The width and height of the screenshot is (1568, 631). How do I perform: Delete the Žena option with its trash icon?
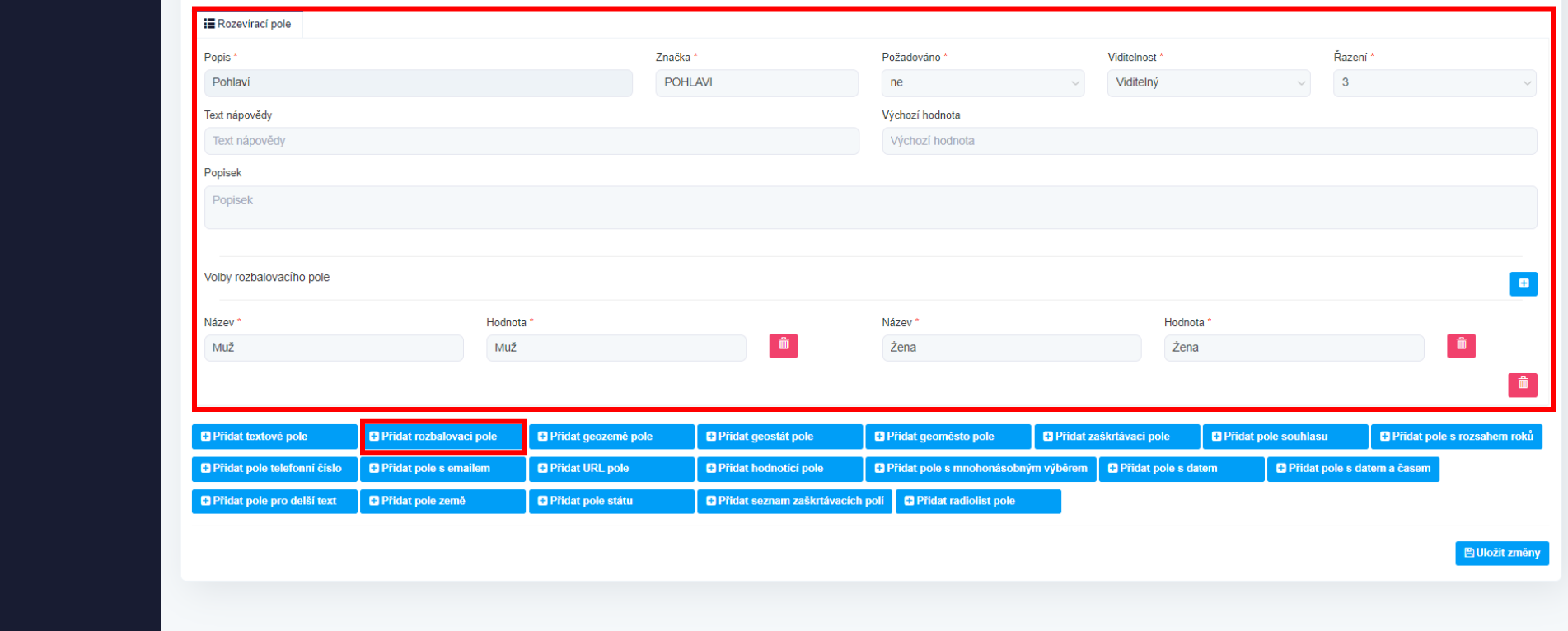pyautogui.click(x=1461, y=345)
